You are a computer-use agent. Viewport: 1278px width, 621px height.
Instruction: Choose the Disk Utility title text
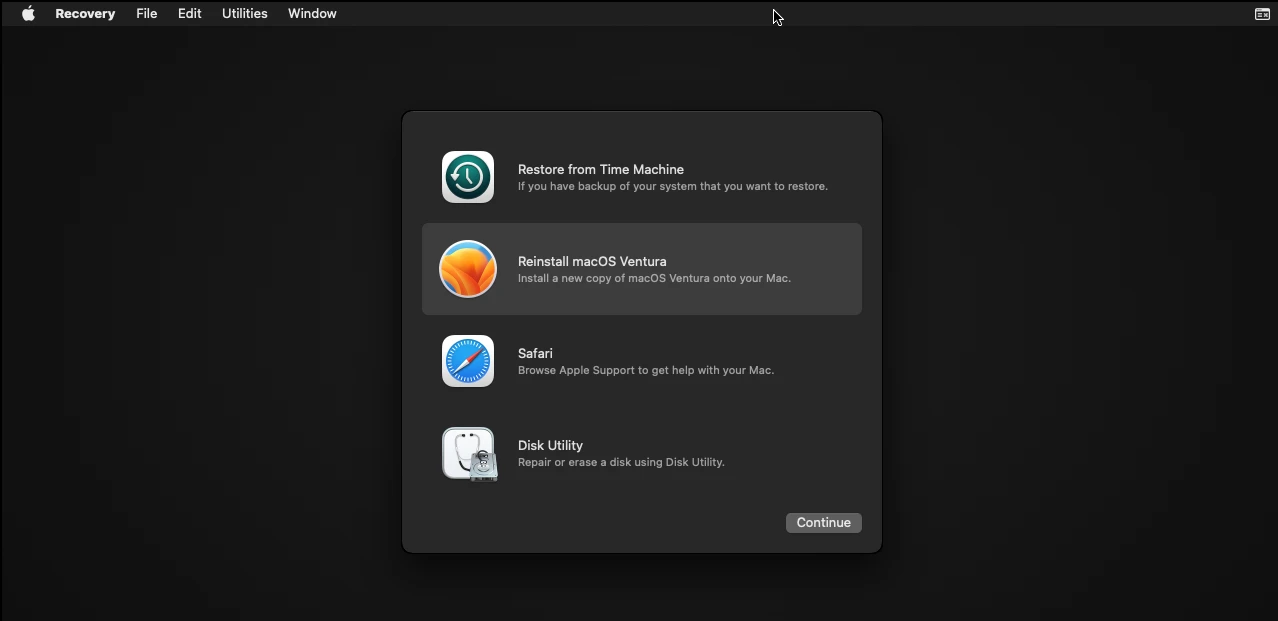[550, 445]
